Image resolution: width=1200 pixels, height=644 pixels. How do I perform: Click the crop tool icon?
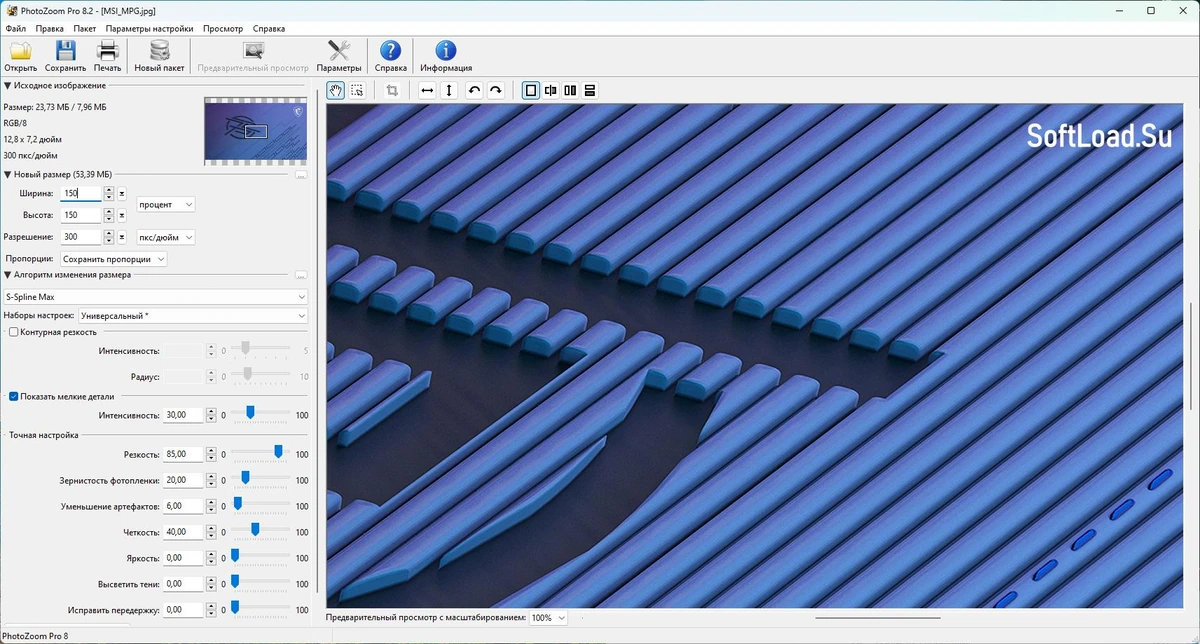(392, 90)
